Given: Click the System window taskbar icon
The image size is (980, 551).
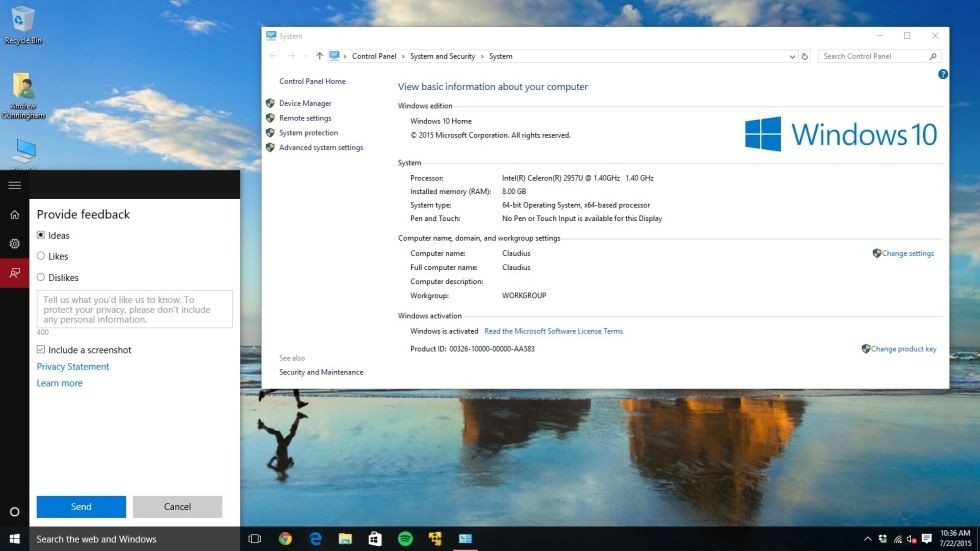Looking at the screenshot, I should (465, 539).
